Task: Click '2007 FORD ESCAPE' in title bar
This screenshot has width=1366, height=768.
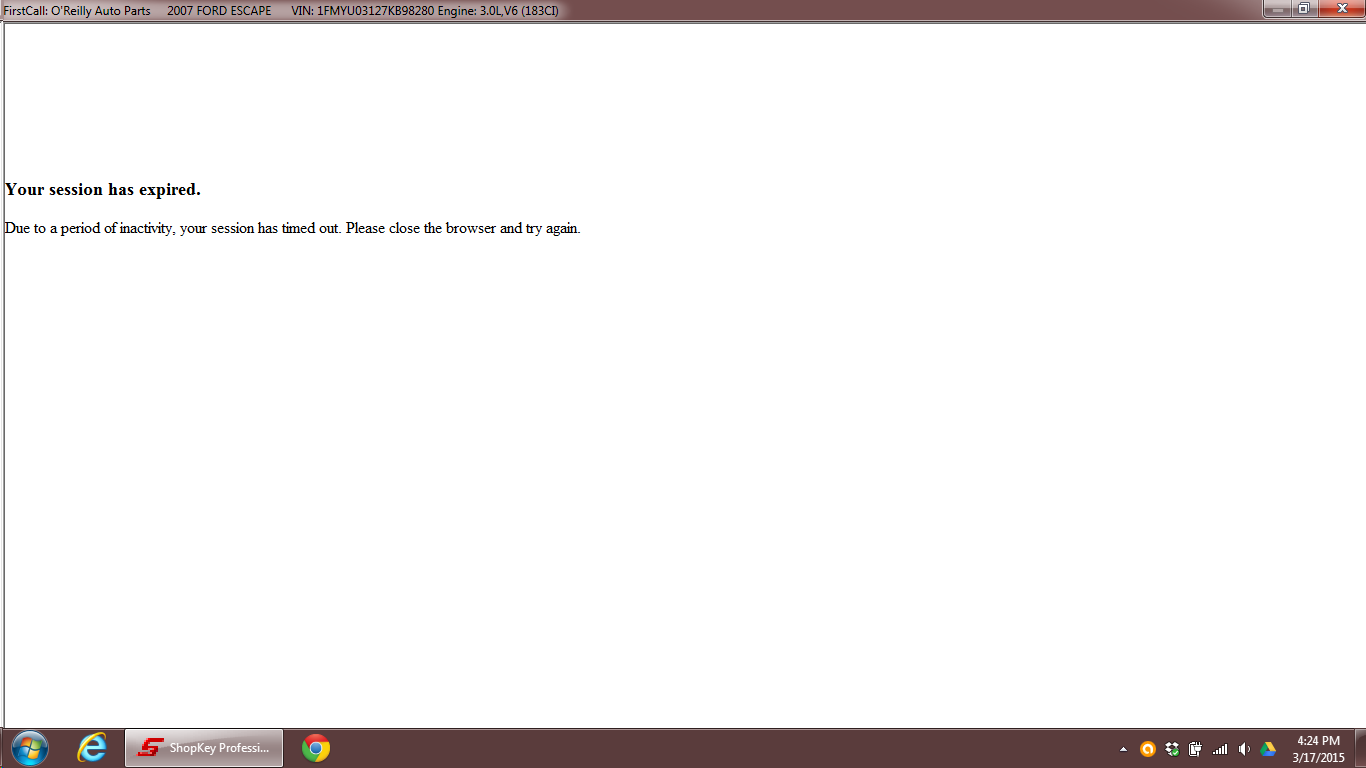Action: pos(219,11)
